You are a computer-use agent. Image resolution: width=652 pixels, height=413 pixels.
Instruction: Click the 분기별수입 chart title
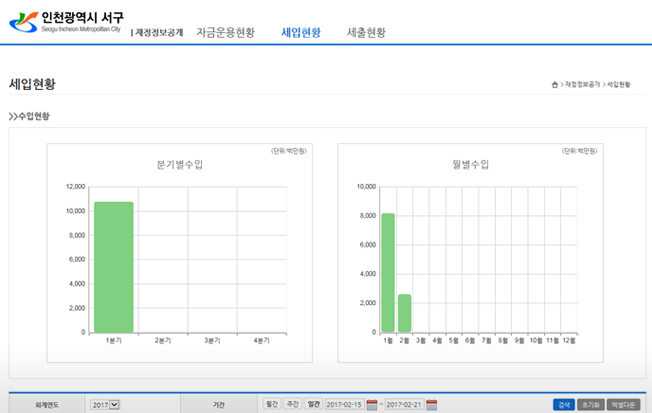point(180,165)
